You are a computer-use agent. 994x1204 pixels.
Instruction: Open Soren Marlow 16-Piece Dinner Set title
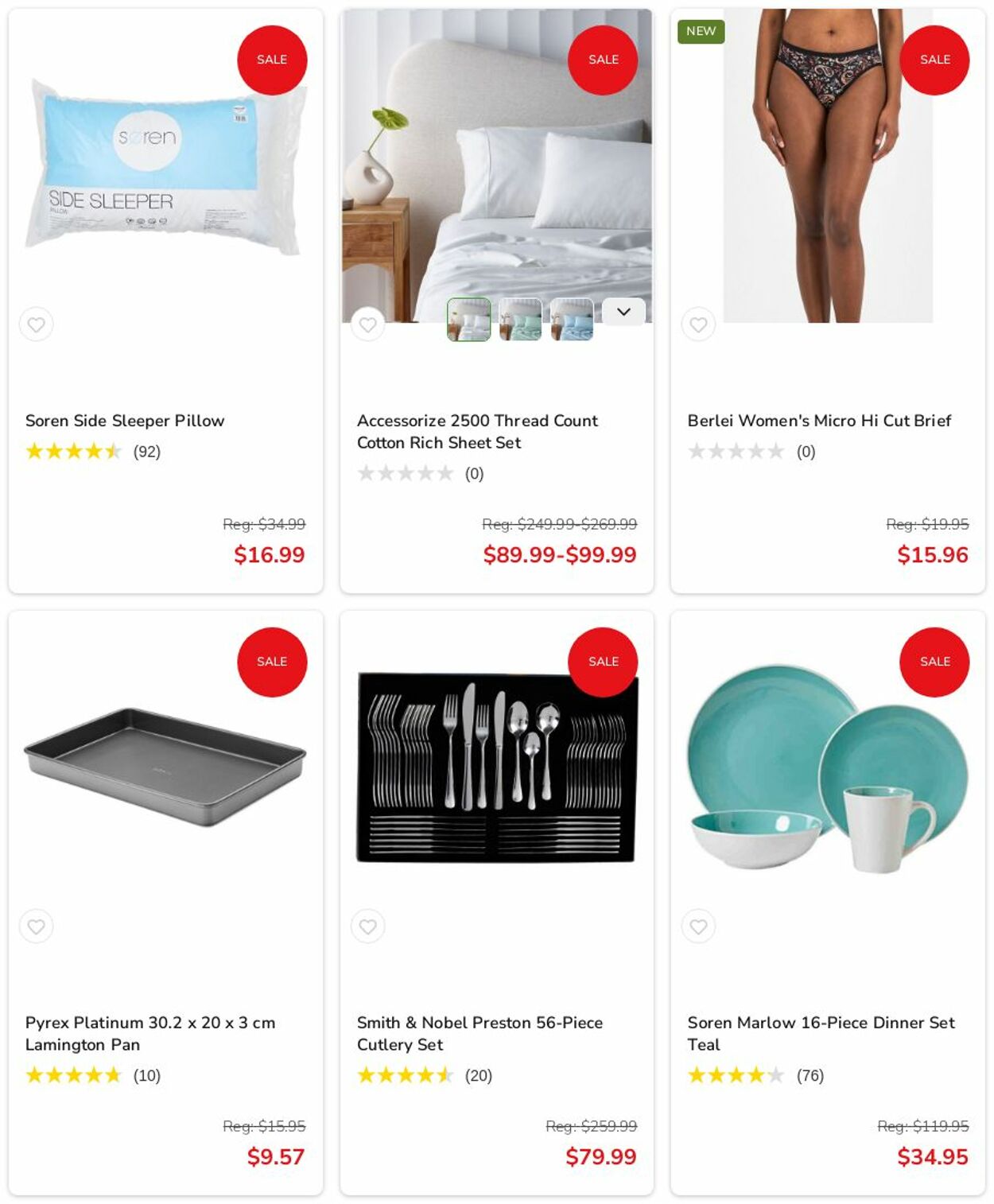821,1034
